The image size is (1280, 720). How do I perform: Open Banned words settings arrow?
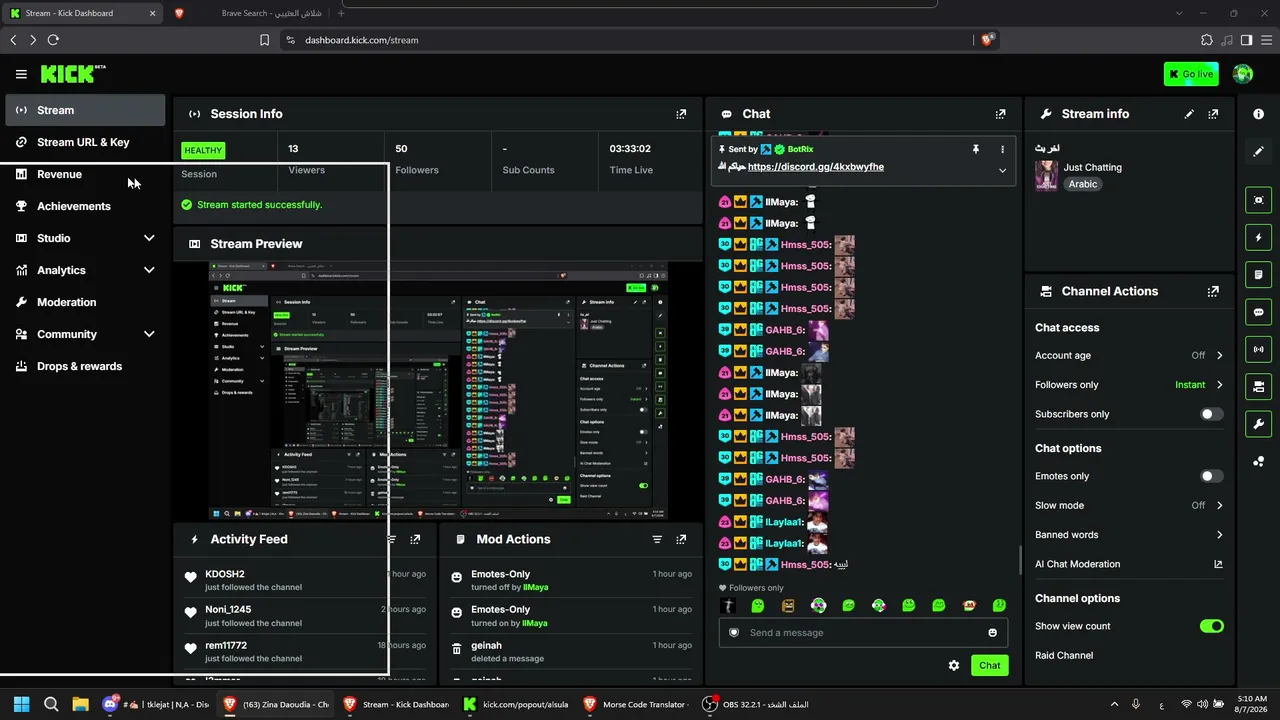[1219, 535]
